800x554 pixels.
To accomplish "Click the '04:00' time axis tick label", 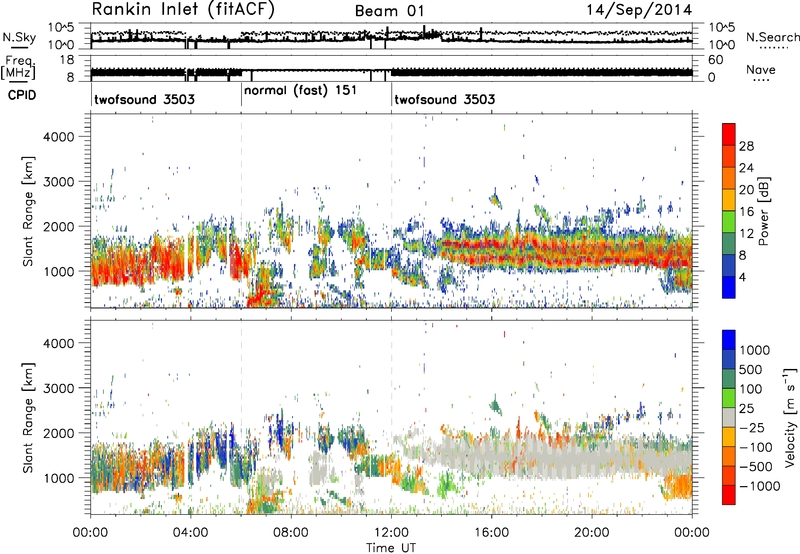I will pyautogui.click(x=191, y=533).
